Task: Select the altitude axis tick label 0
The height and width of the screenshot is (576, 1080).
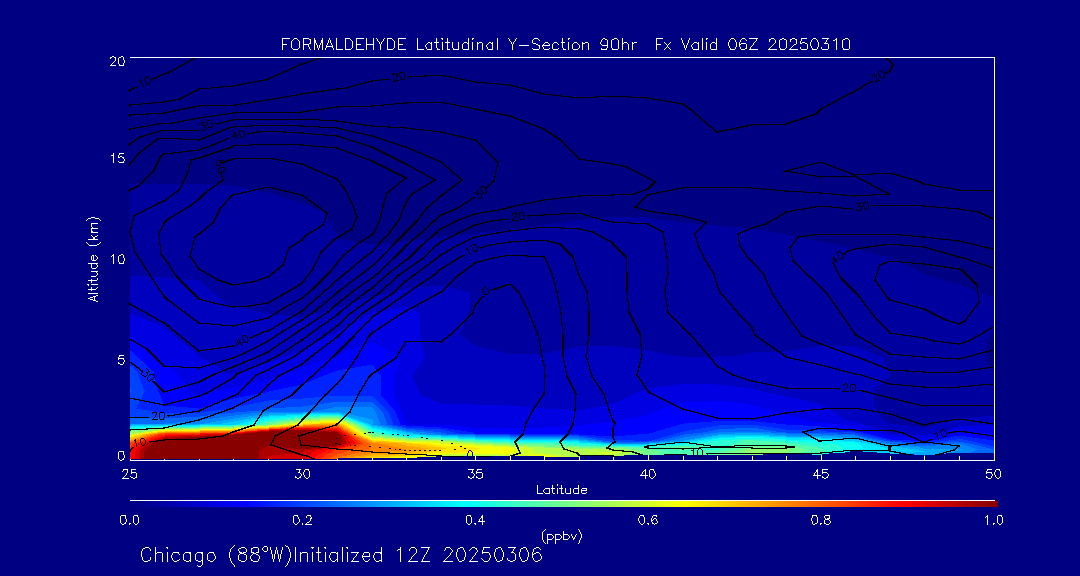Action: pyautogui.click(x=121, y=455)
